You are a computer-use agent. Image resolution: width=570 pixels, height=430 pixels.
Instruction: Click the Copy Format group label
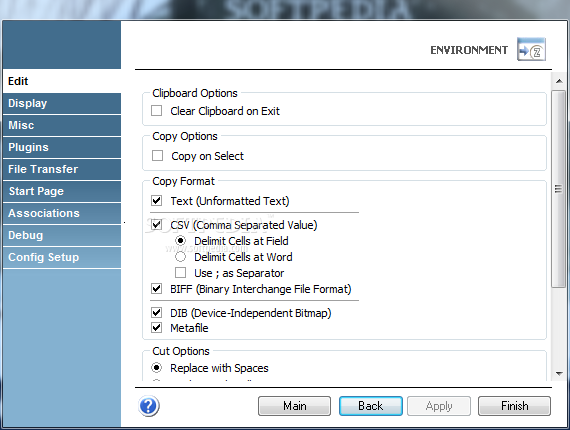[x=184, y=181]
